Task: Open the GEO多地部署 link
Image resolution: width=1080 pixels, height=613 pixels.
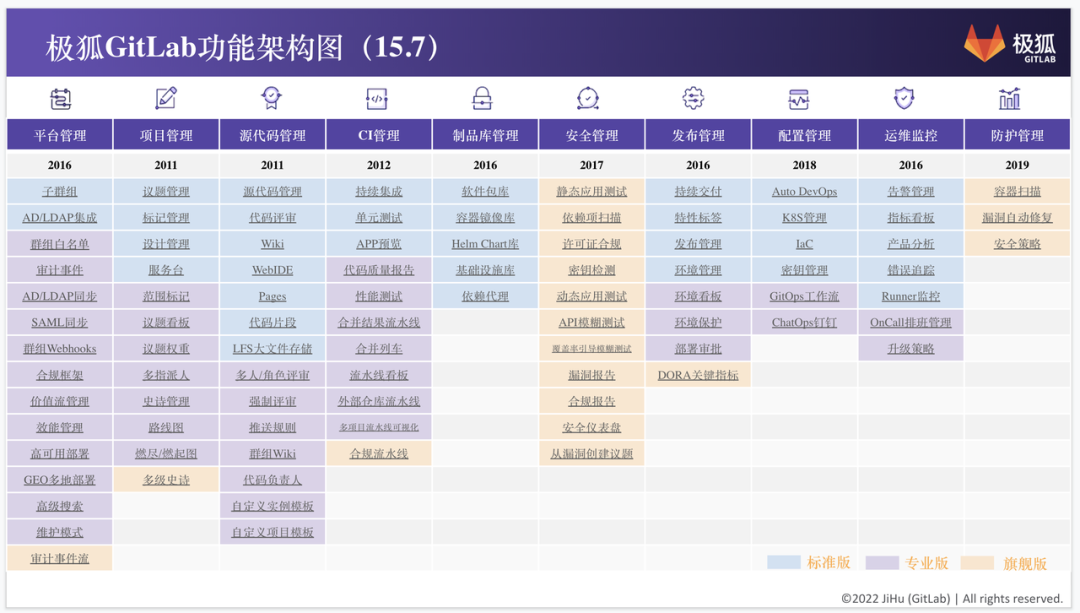Action: (x=60, y=479)
